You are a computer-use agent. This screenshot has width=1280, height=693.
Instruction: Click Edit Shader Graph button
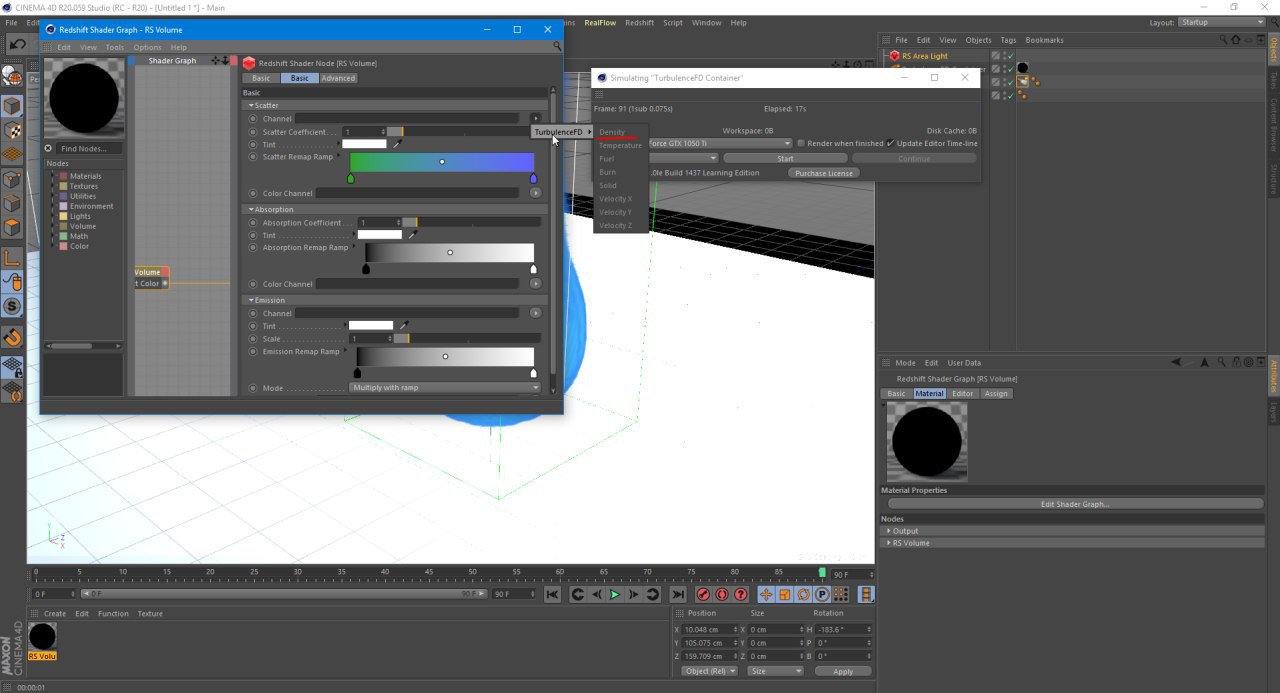[1075, 504]
